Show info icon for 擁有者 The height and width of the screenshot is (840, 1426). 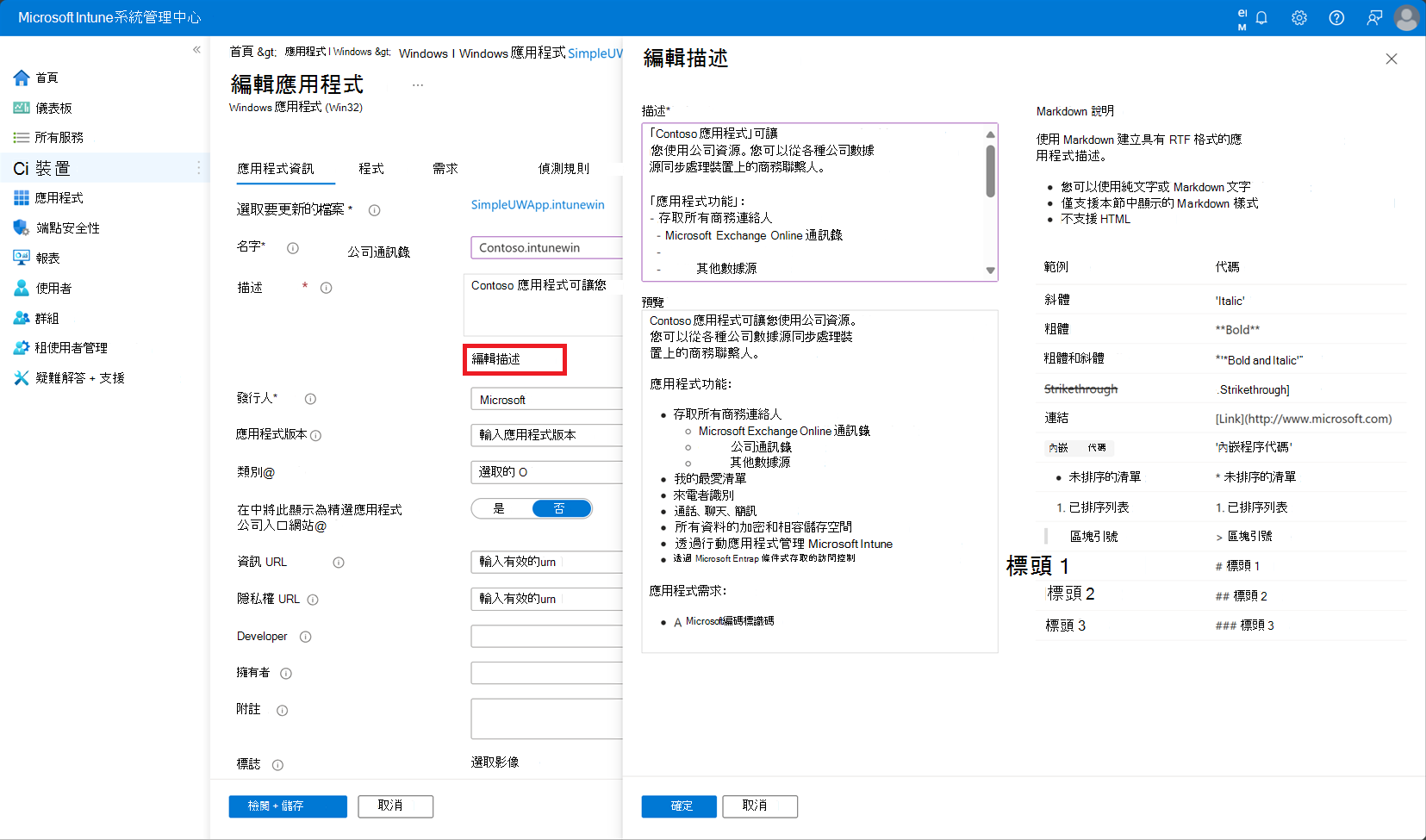(286, 674)
